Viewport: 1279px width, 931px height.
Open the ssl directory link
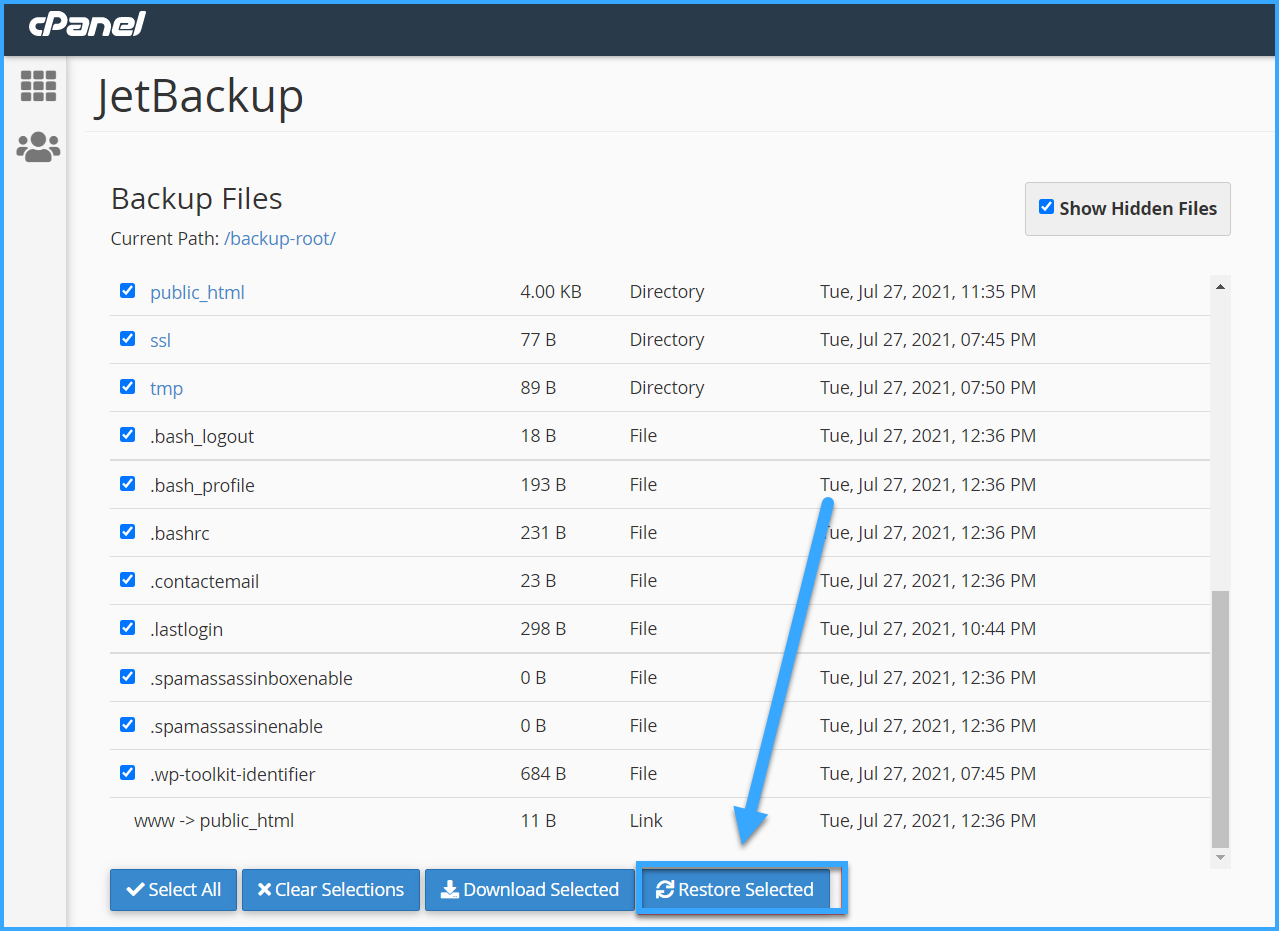(160, 340)
